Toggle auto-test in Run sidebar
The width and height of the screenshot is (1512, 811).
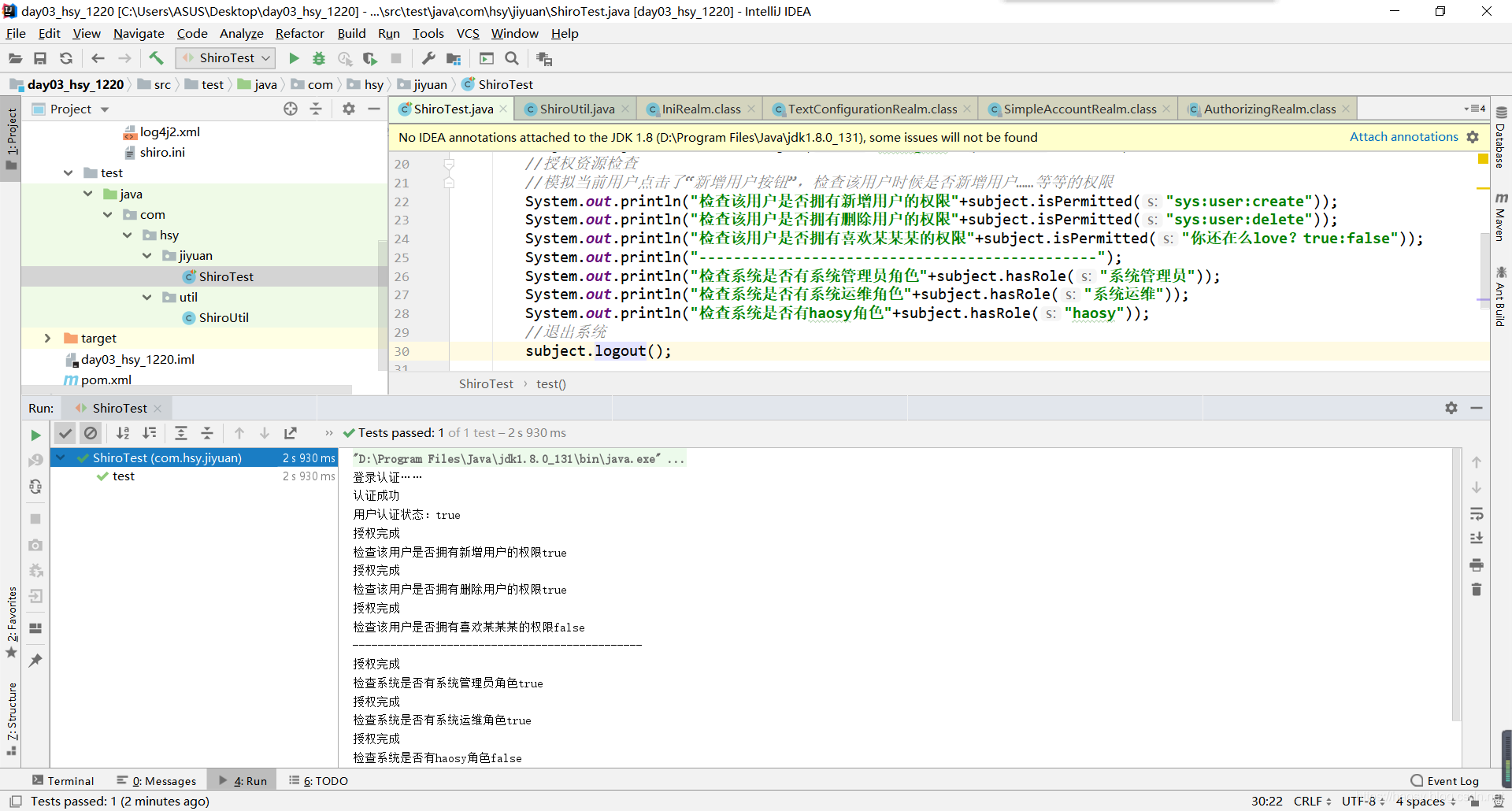pos(35,487)
